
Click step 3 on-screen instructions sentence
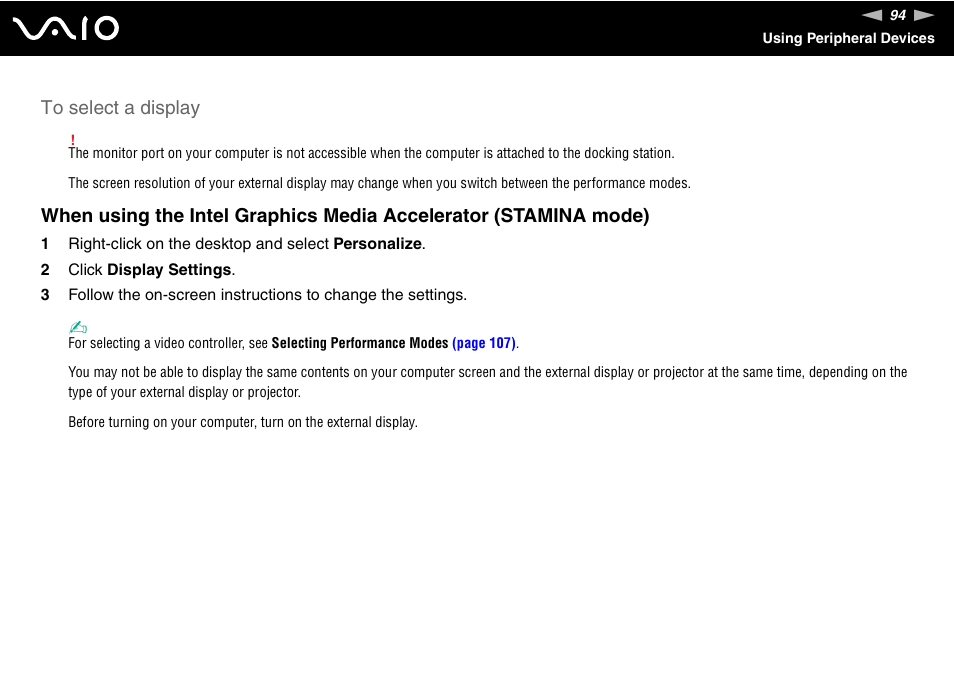click(x=268, y=295)
